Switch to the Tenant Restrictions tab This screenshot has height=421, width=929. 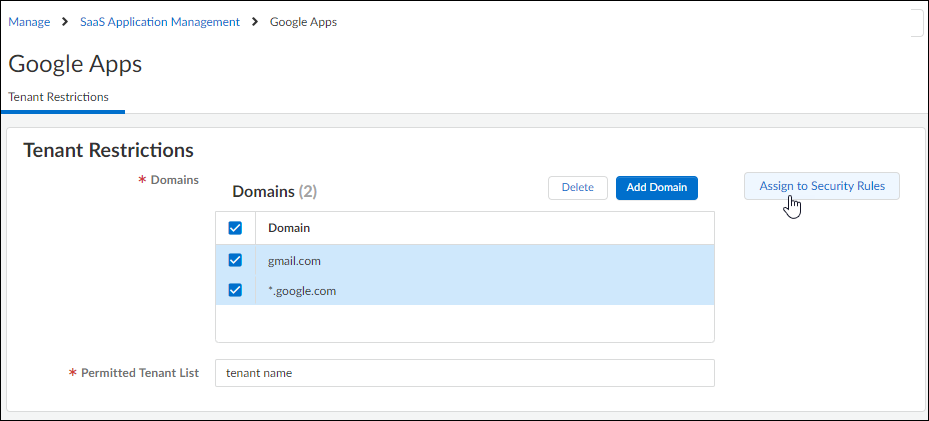[x=58, y=97]
